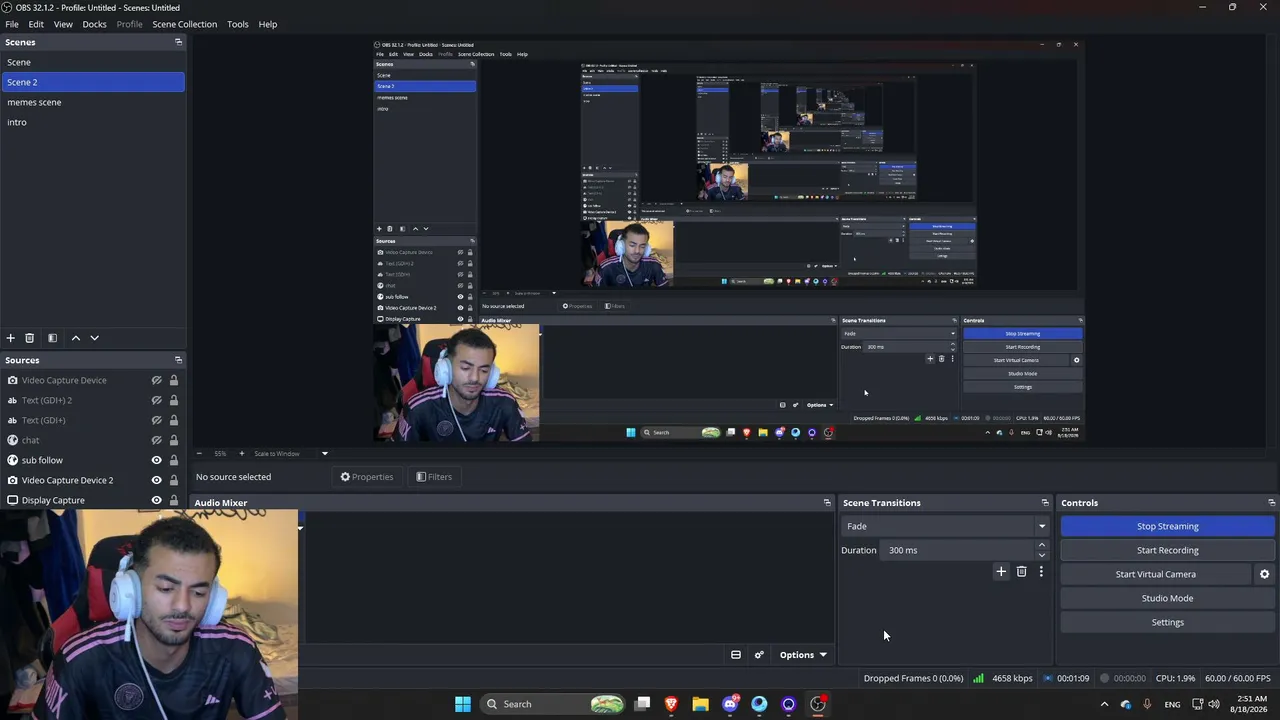Show Text (GDI+) source
The height and width of the screenshot is (720, 1280).
156,420
